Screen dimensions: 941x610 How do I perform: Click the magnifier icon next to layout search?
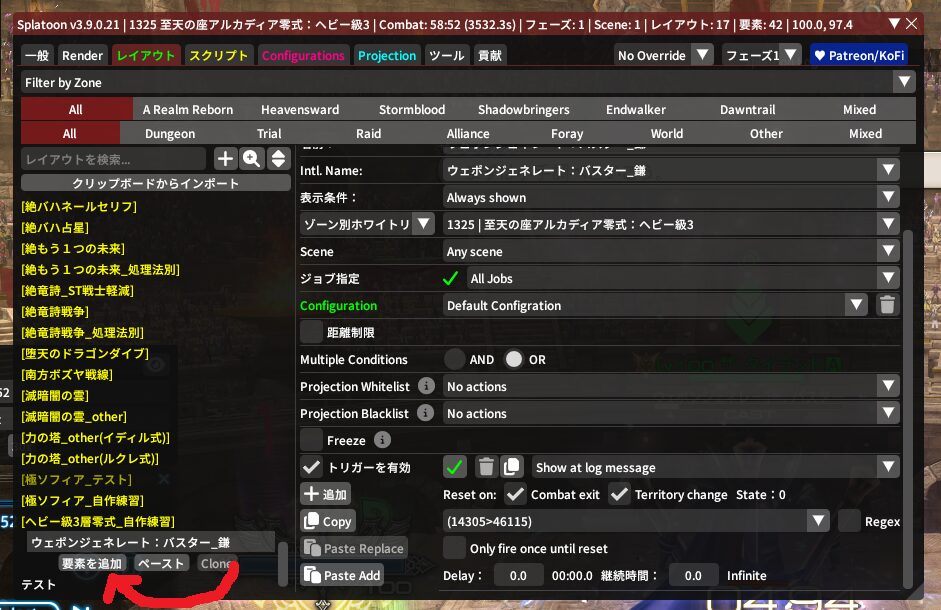click(x=251, y=158)
